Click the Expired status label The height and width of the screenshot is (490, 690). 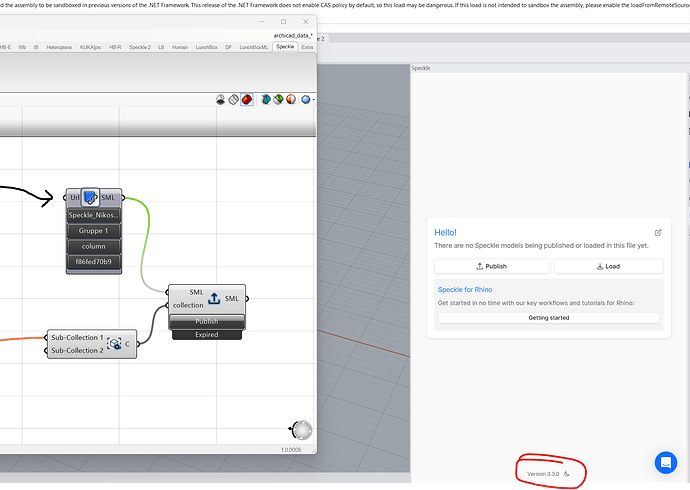[x=207, y=335]
